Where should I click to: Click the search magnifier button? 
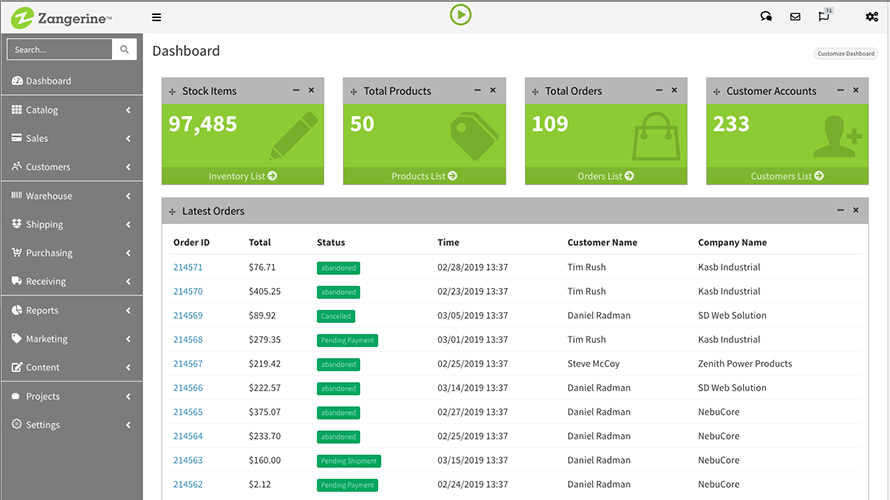pos(125,49)
